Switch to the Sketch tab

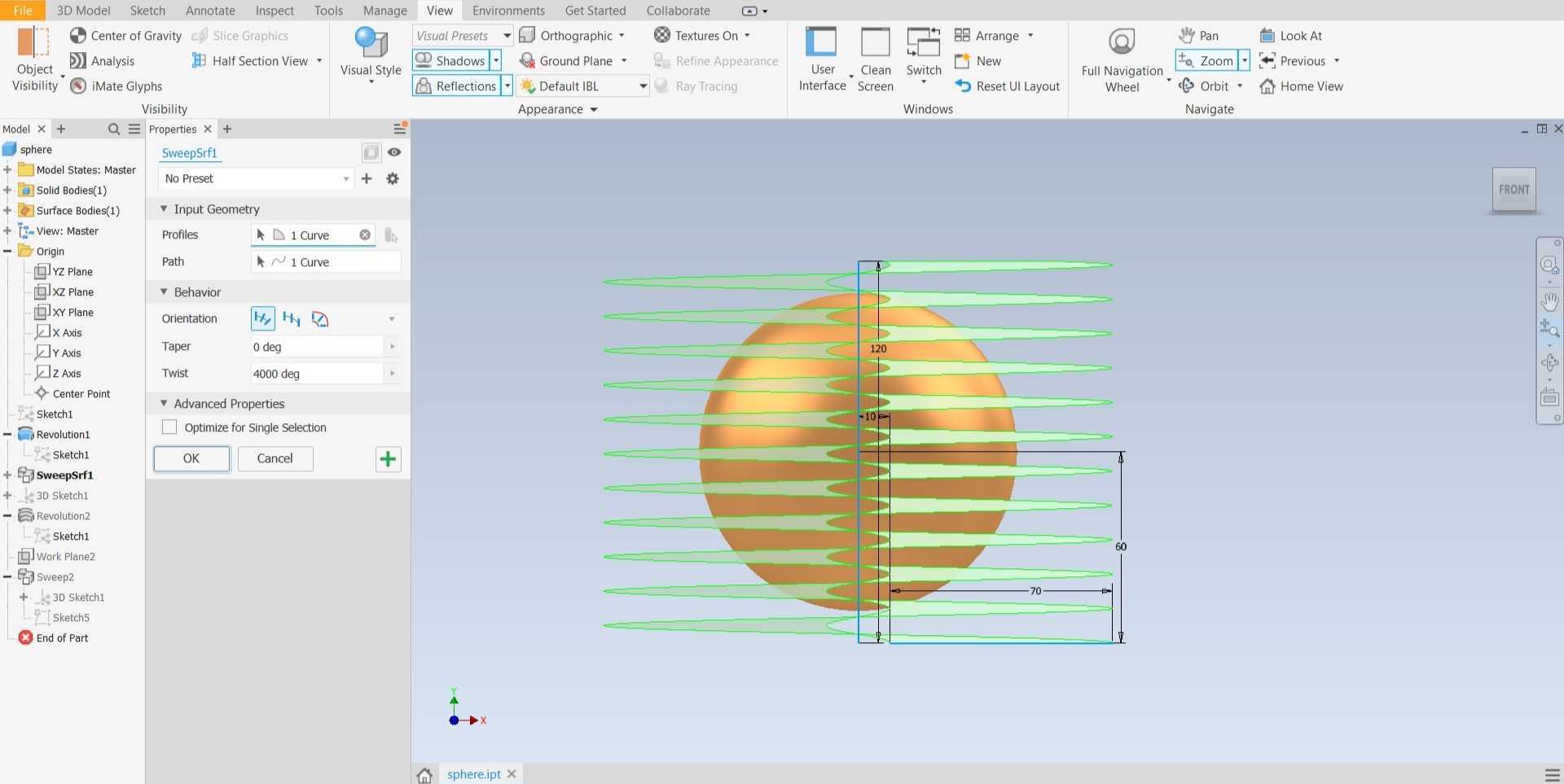tap(147, 11)
